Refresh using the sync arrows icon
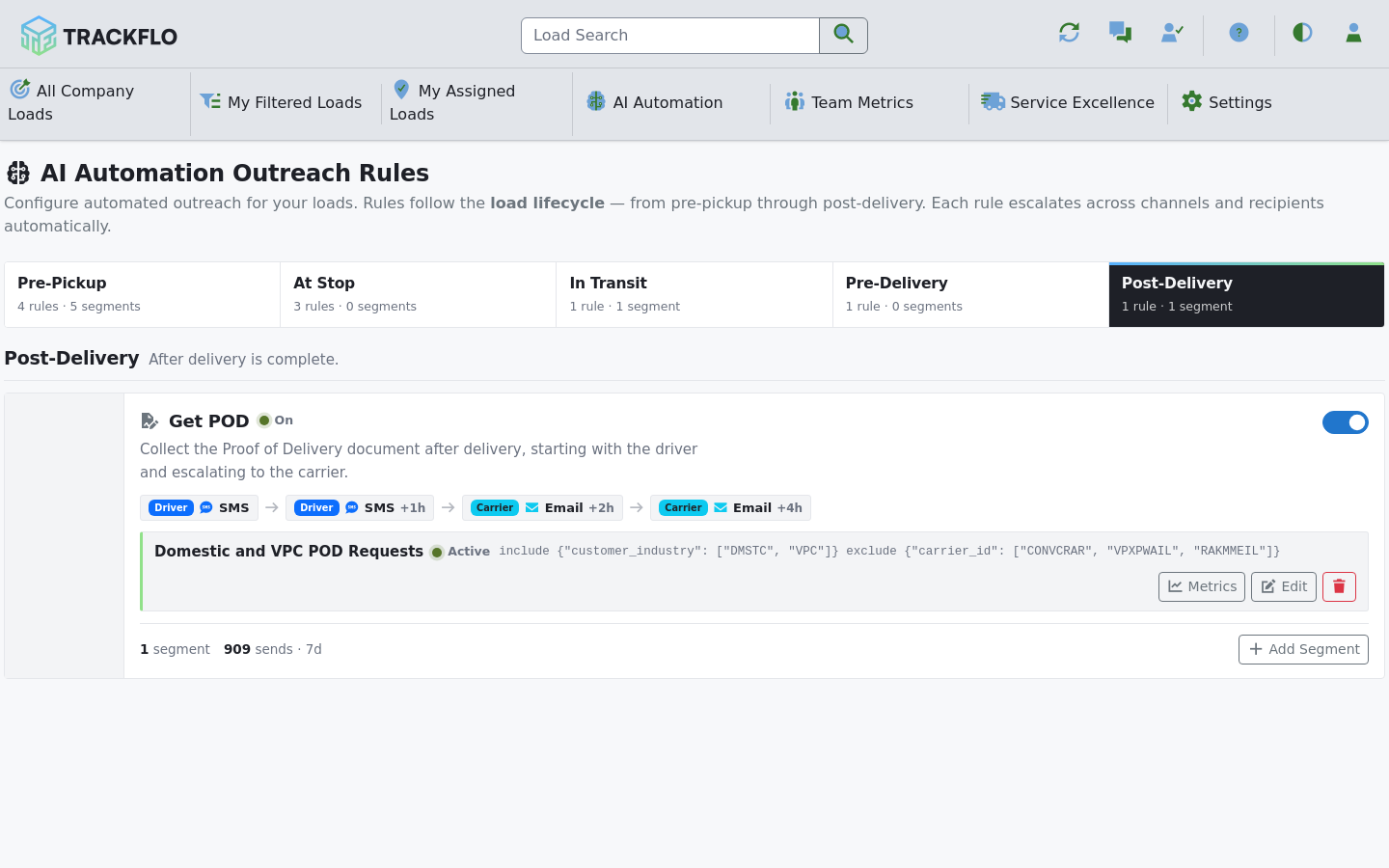The image size is (1389, 868). point(1069,33)
